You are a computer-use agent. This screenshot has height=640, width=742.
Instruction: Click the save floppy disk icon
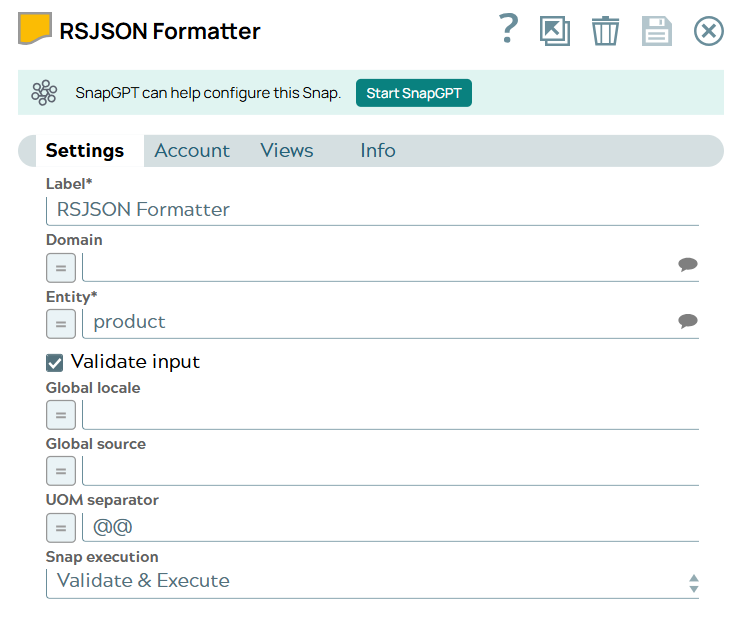coord(657,31)
